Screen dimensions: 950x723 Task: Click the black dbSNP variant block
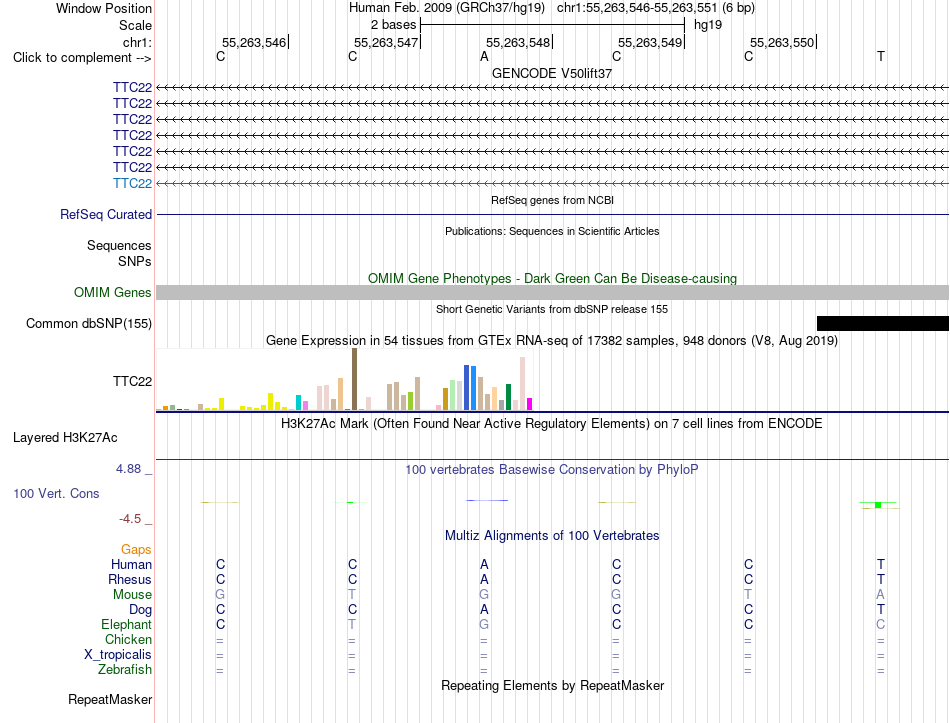coord(883,324)
